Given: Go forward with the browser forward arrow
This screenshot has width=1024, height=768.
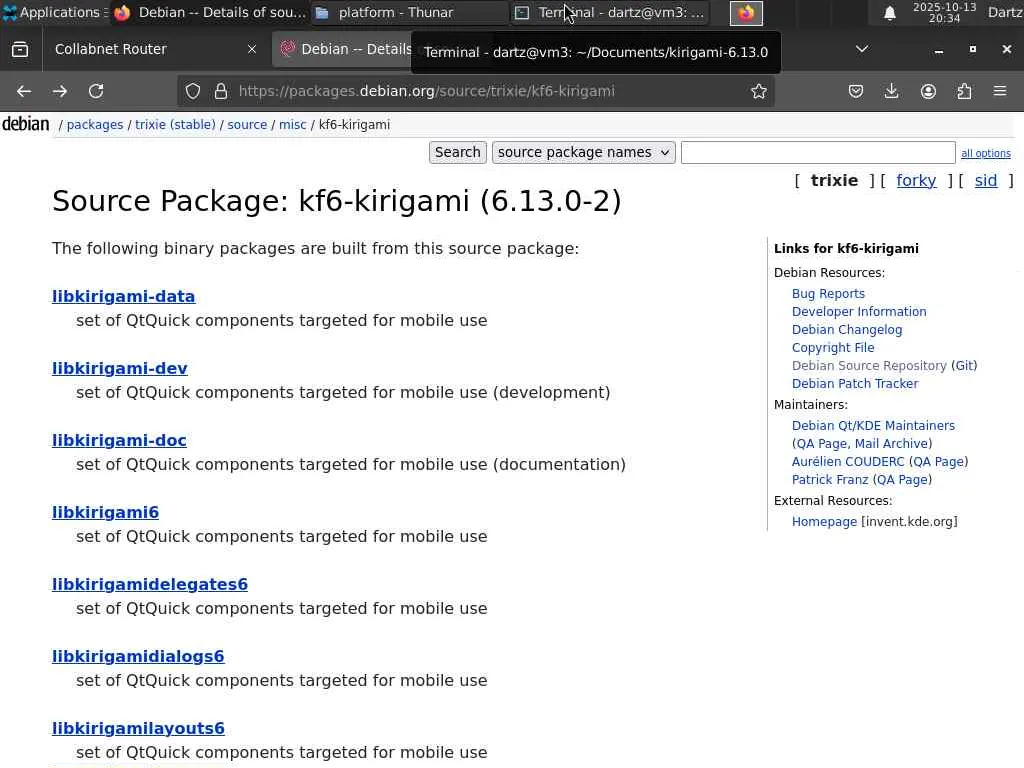Looking at the screenshot, I should 60,91.
